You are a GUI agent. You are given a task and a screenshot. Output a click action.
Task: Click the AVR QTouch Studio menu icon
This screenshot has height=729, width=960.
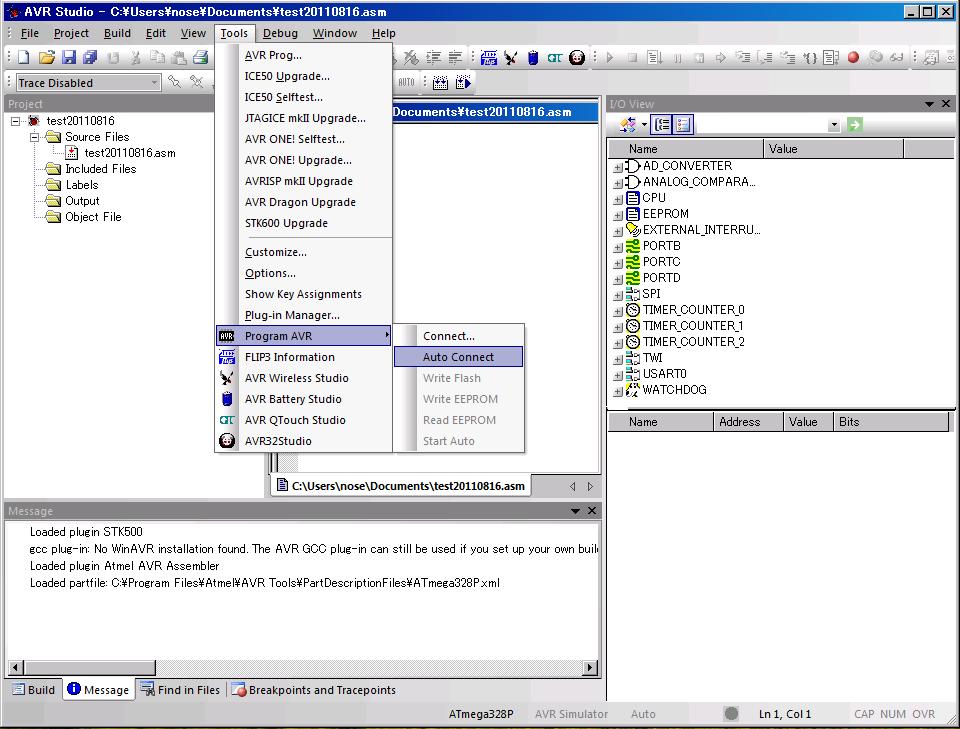tap(227, 420)
